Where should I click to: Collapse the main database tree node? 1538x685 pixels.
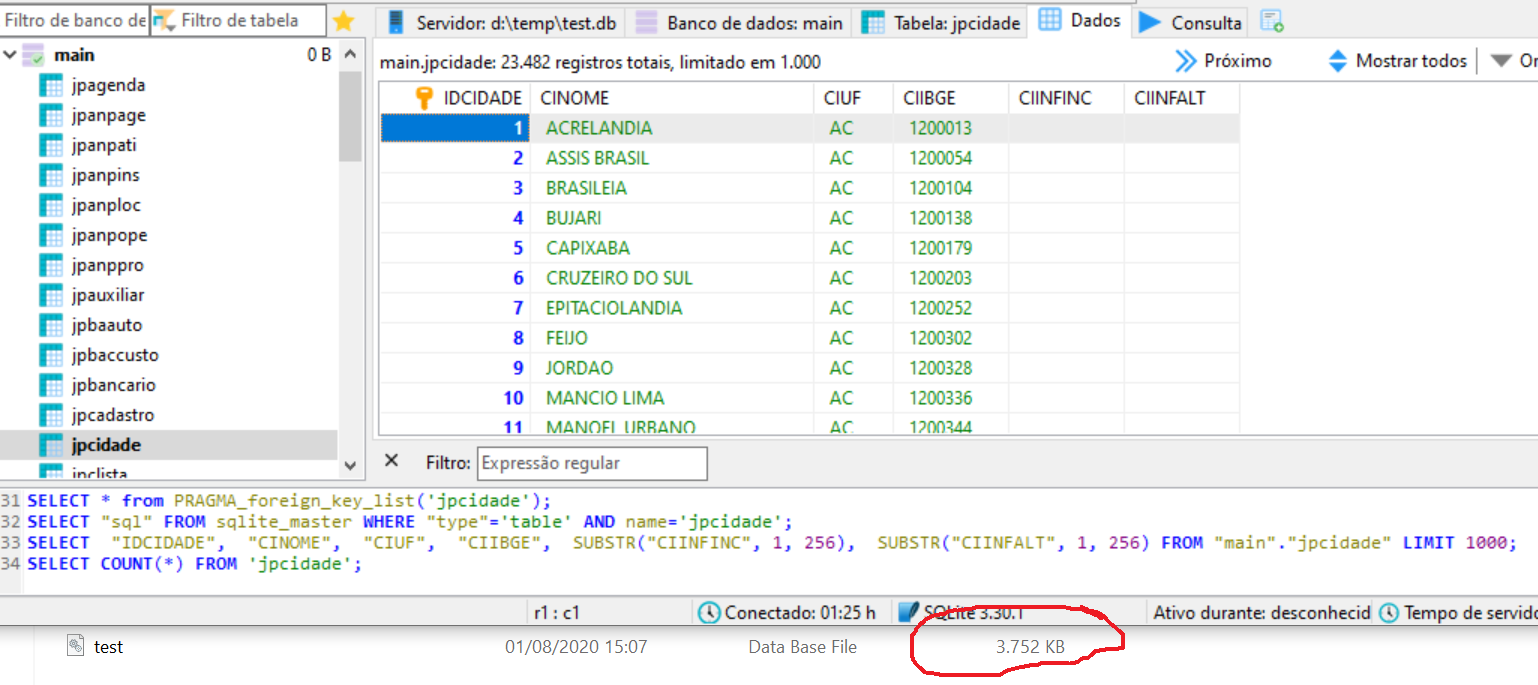pos(11,56)
